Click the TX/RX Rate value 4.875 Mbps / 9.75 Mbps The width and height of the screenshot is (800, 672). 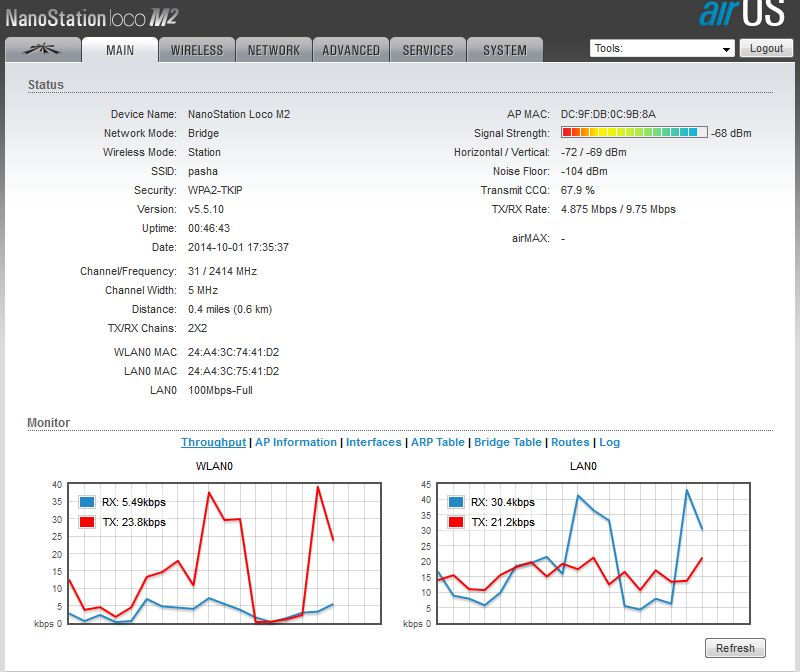coord(618,209)
